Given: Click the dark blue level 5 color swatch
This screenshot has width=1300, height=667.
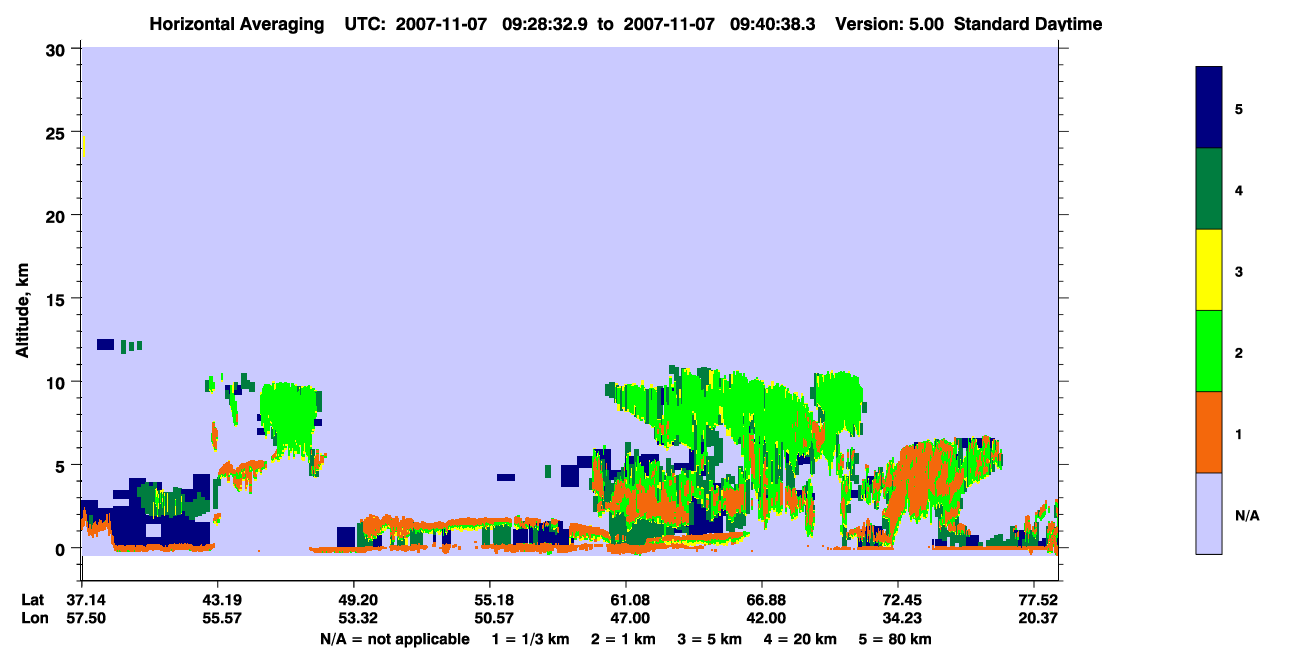Looking at the screenshot, I should pos(1209,108).
